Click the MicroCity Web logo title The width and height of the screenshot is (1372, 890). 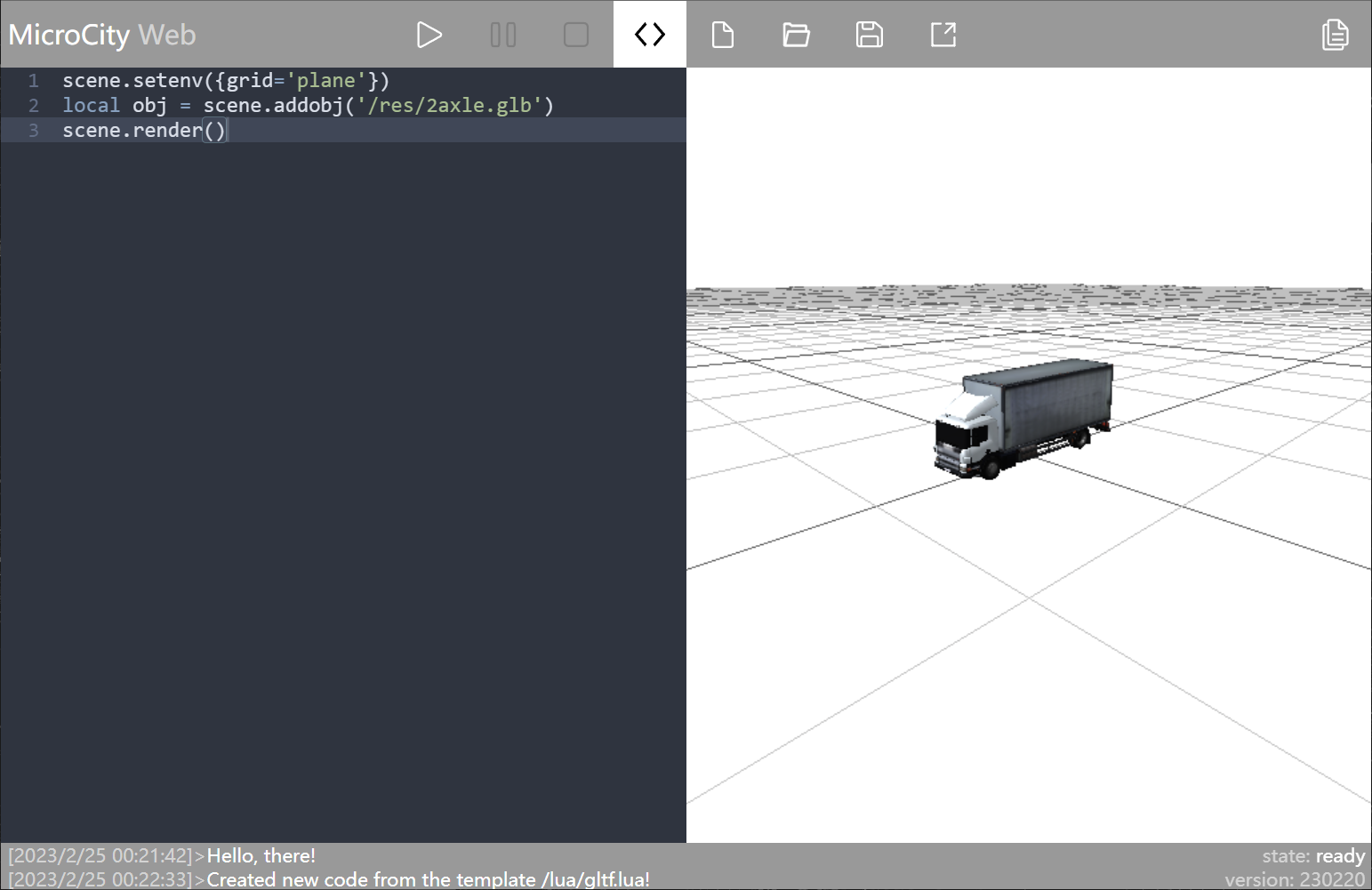click(x=102, y=35)
